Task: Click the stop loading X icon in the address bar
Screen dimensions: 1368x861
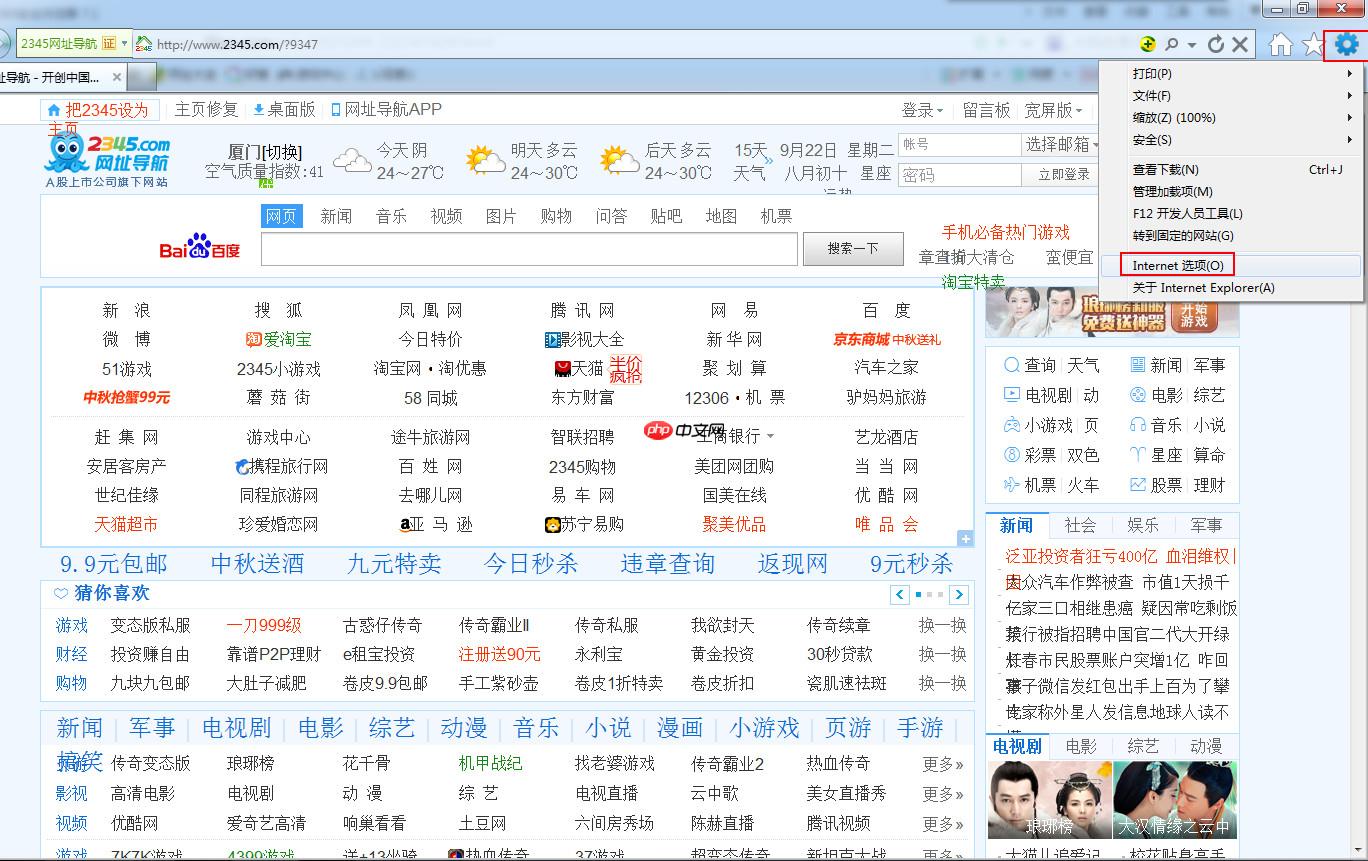Action: (x=1240, y=44)
